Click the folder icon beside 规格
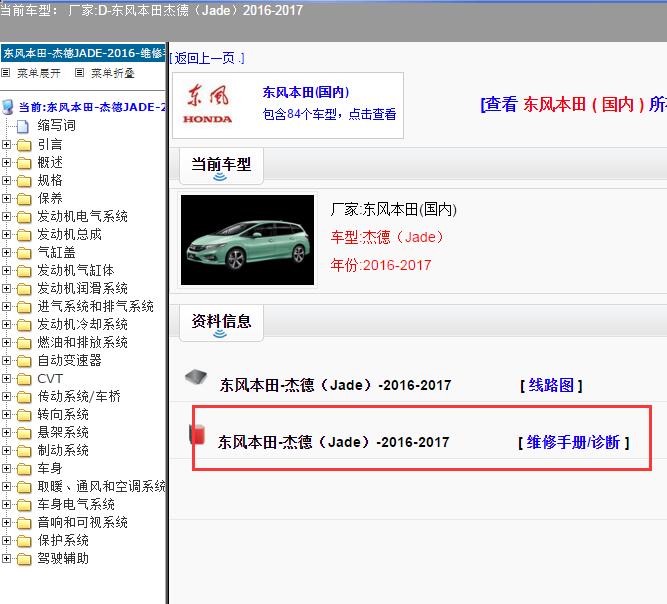 click(x=24, y=181)
